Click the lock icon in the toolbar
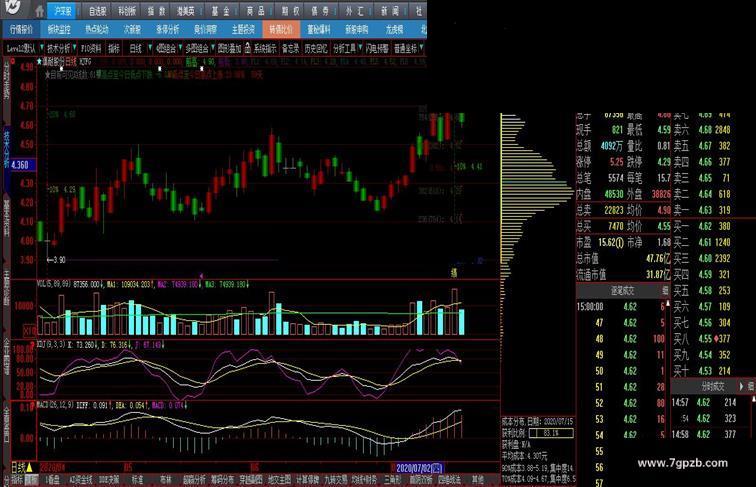 coord(247,48)
